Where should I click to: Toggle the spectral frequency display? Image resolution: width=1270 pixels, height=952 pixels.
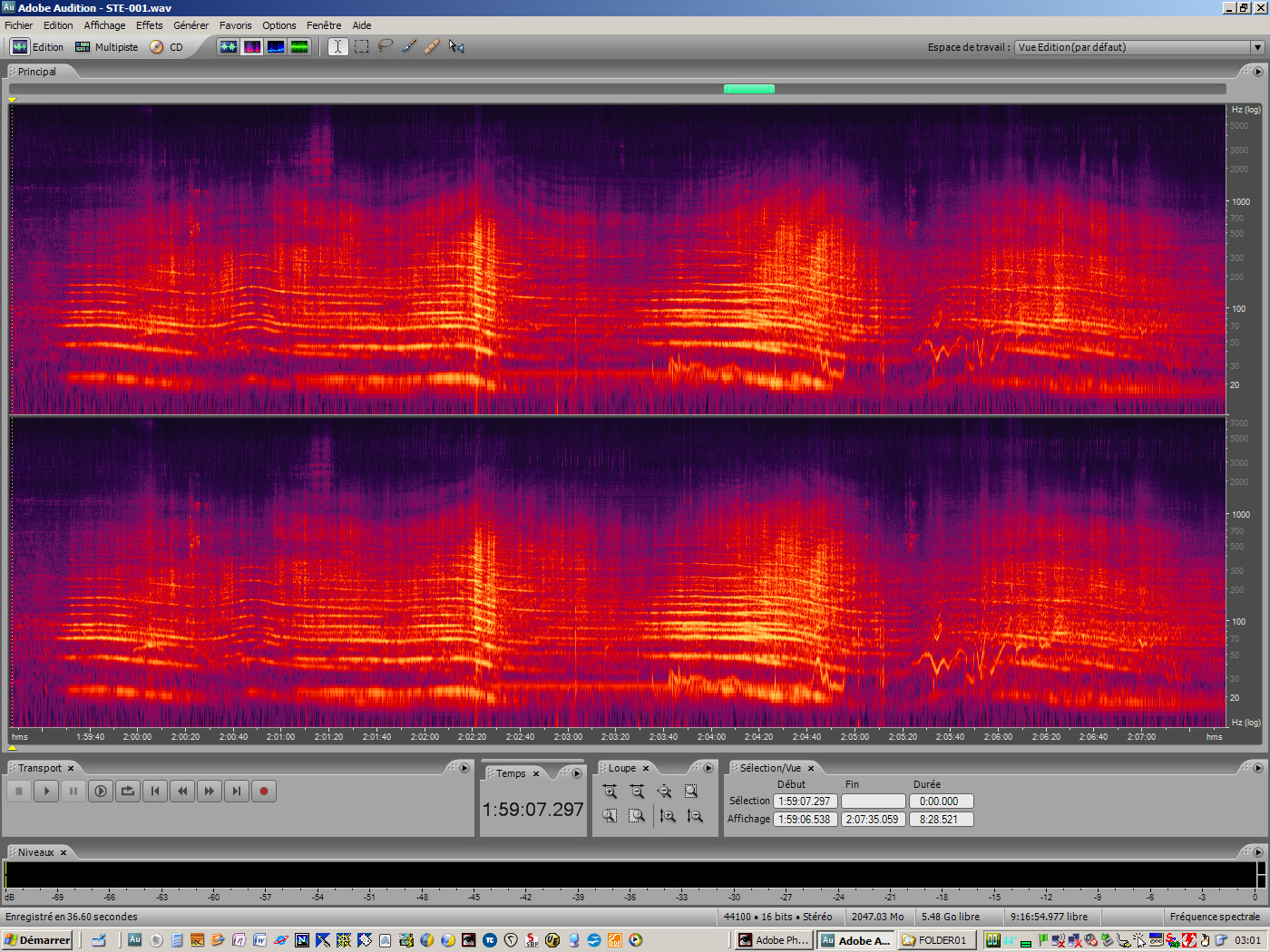click(x=252, y=46)
